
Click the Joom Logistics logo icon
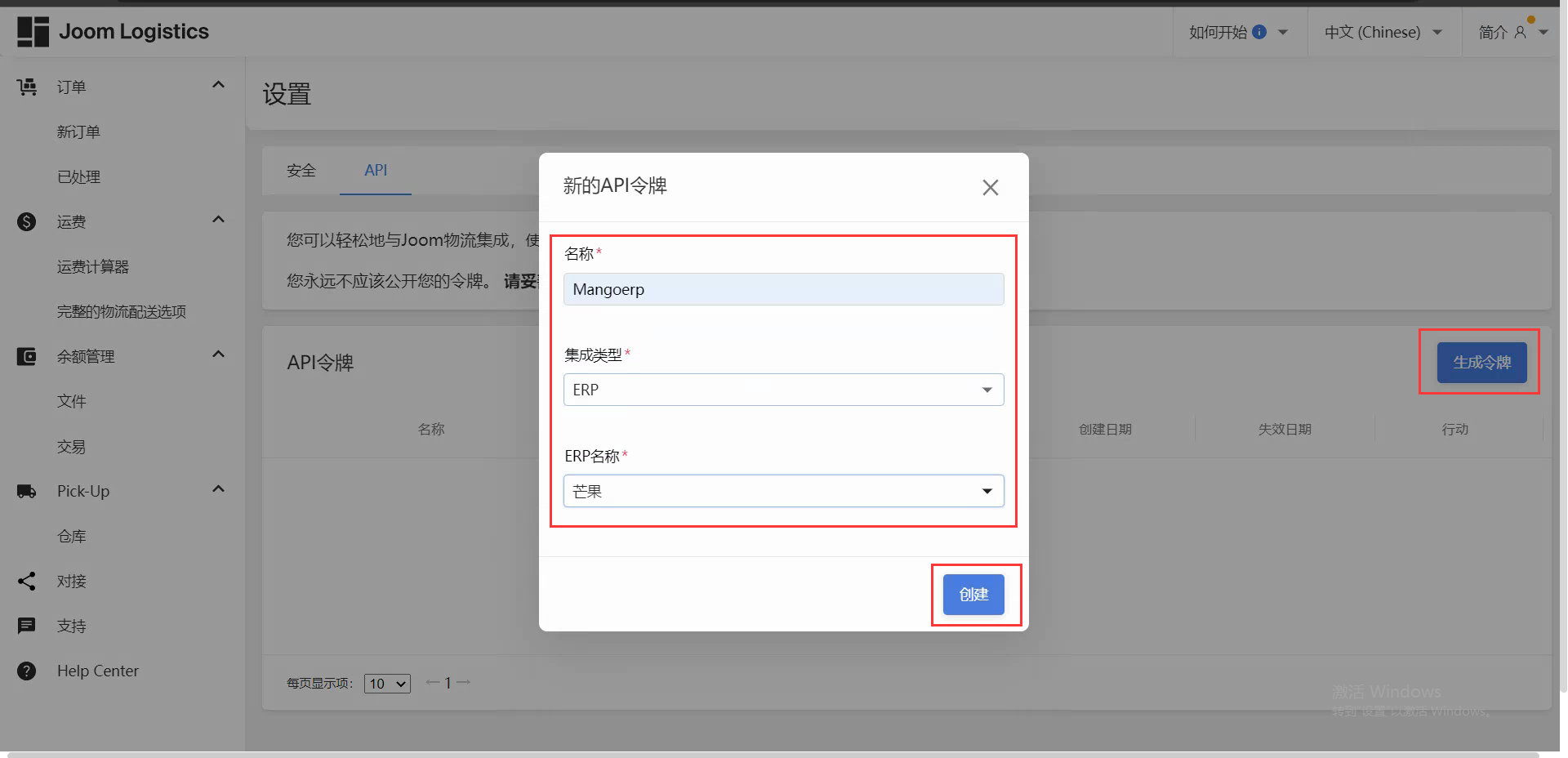point(33,31)
